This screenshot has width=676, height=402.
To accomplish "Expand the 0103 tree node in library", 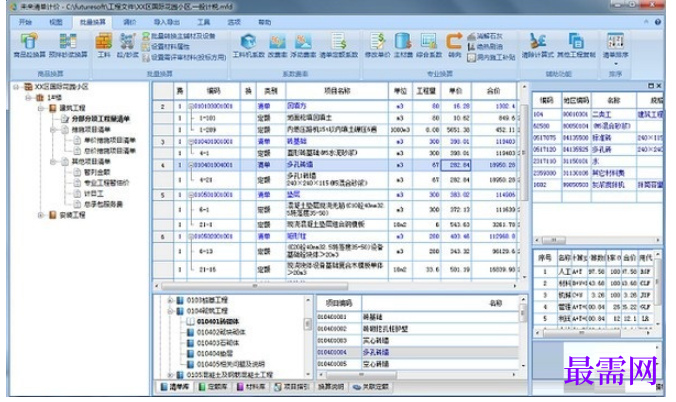I will pos(170,300).
